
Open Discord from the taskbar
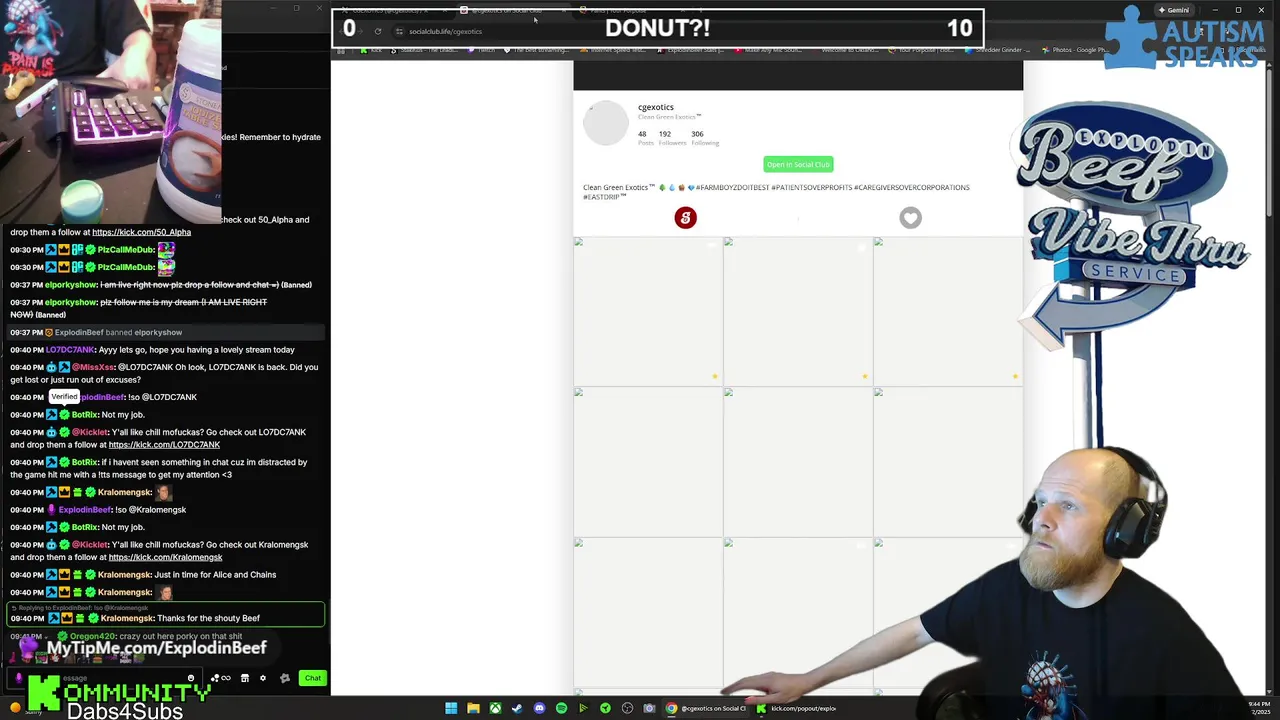coord(539,708)
